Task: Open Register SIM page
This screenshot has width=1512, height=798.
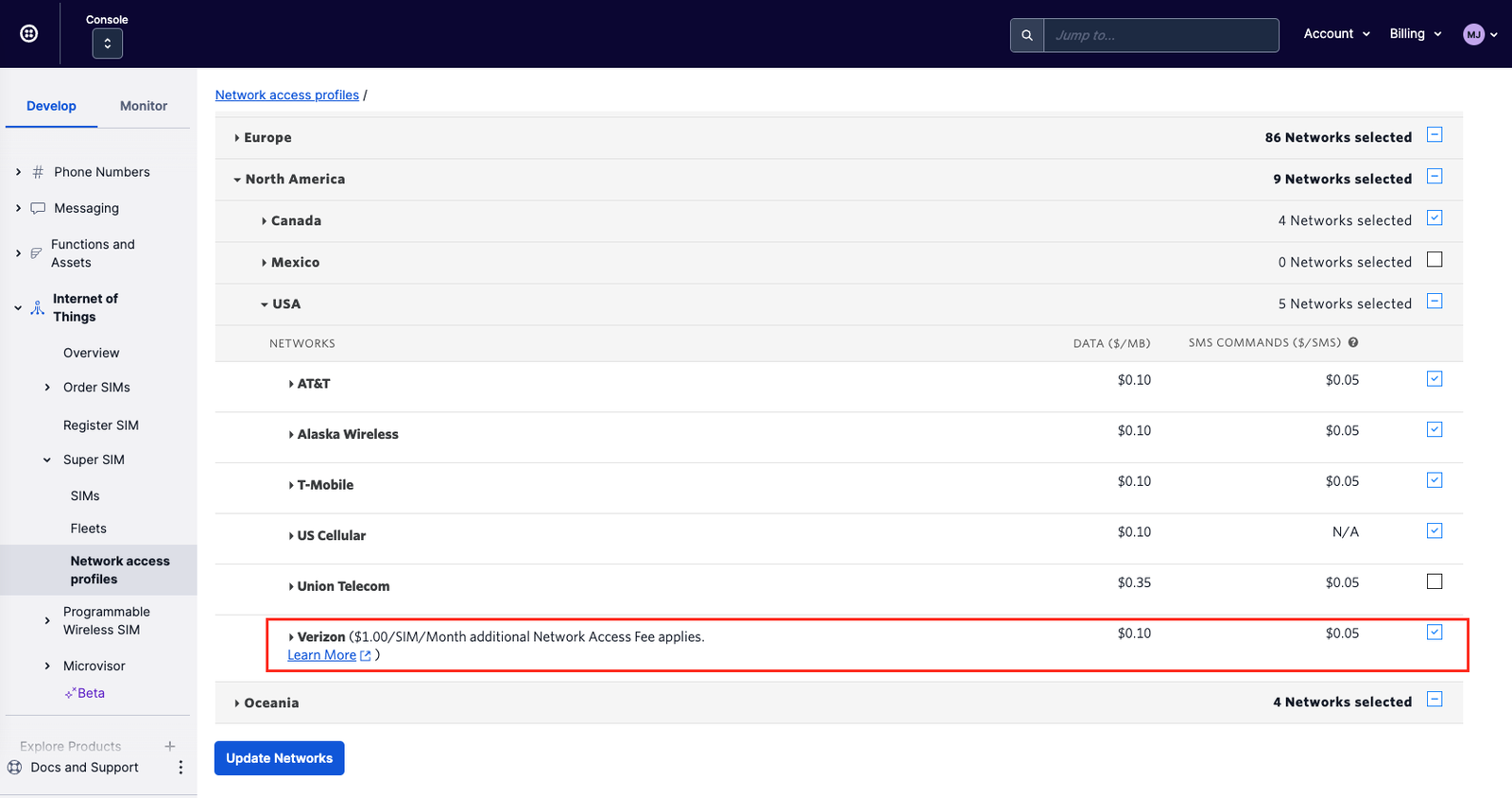Action: [101, 425]
